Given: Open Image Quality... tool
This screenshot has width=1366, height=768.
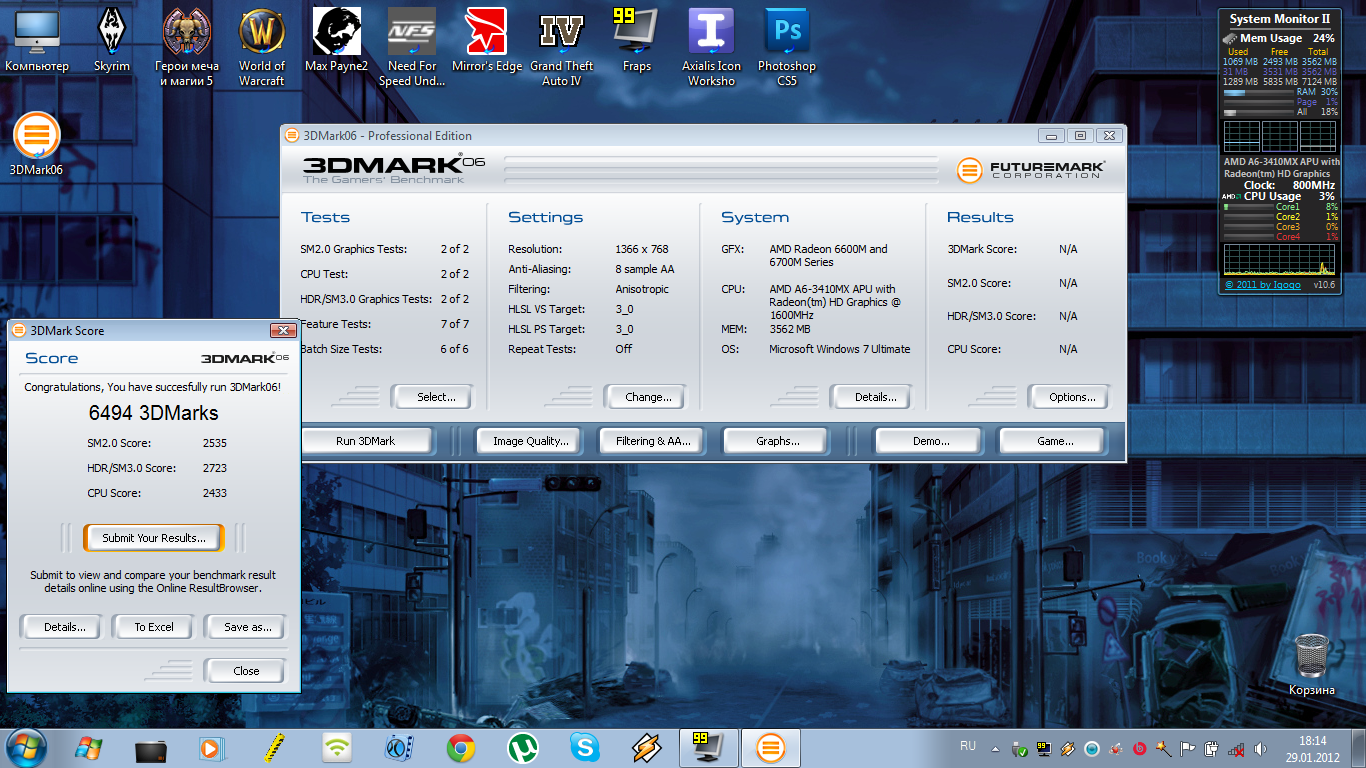Looking at the screenshot, I should pyautogui.click(x=530, y=441).
